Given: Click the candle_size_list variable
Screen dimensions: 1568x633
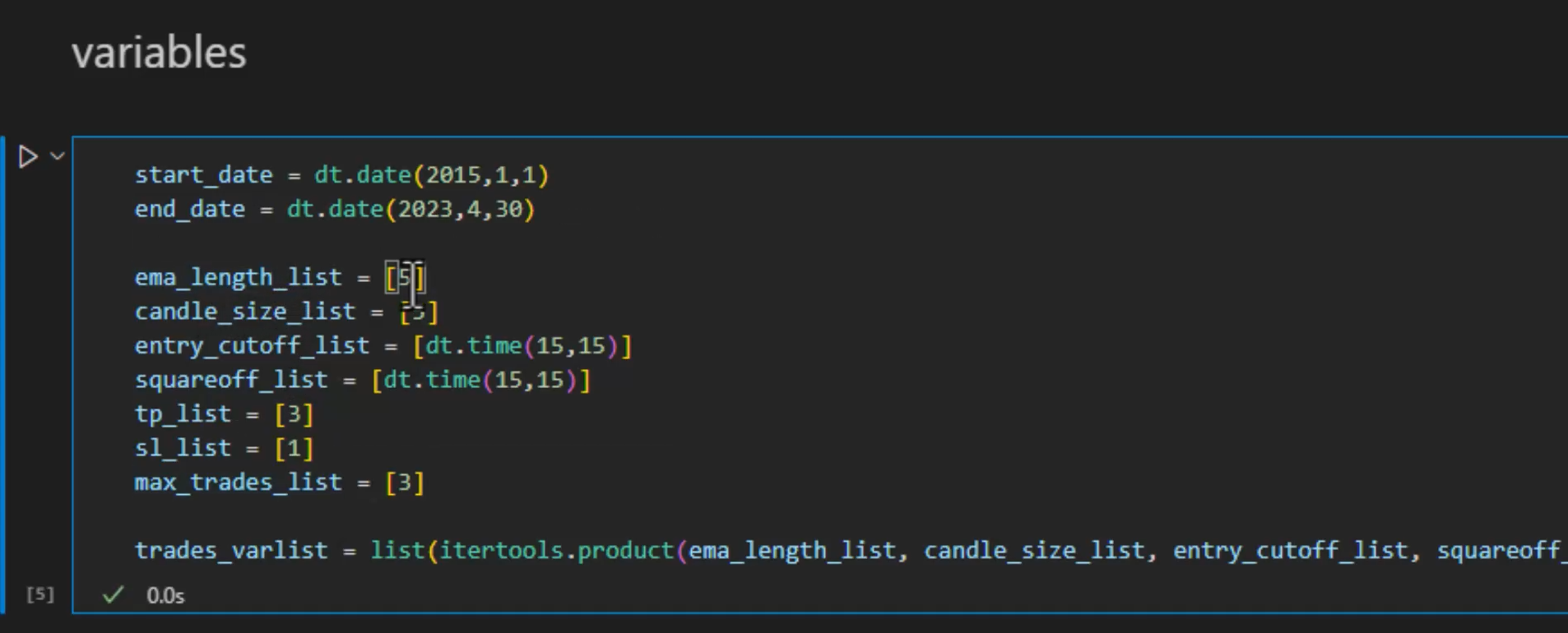Looking at the screenshot, I should click(x=244, y=312).
